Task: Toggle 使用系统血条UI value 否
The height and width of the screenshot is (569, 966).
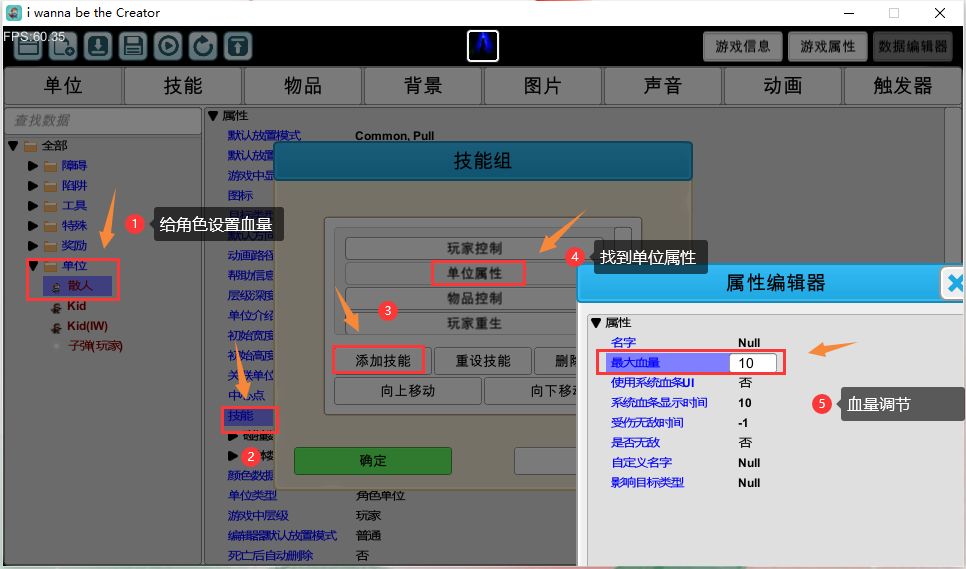Action: tap(745, 382)
